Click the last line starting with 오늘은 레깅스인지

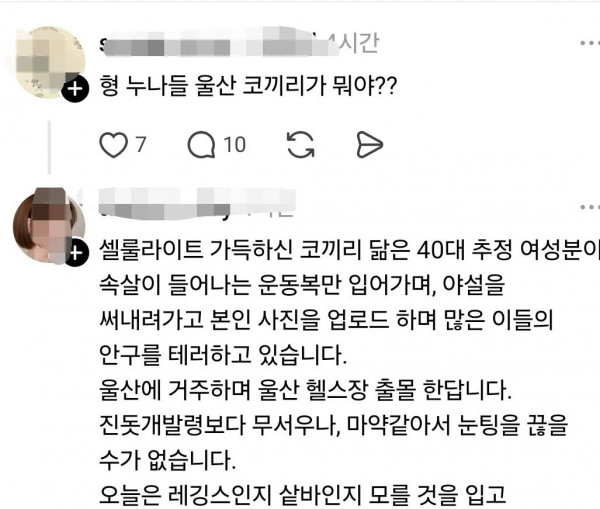click(302, 494)
